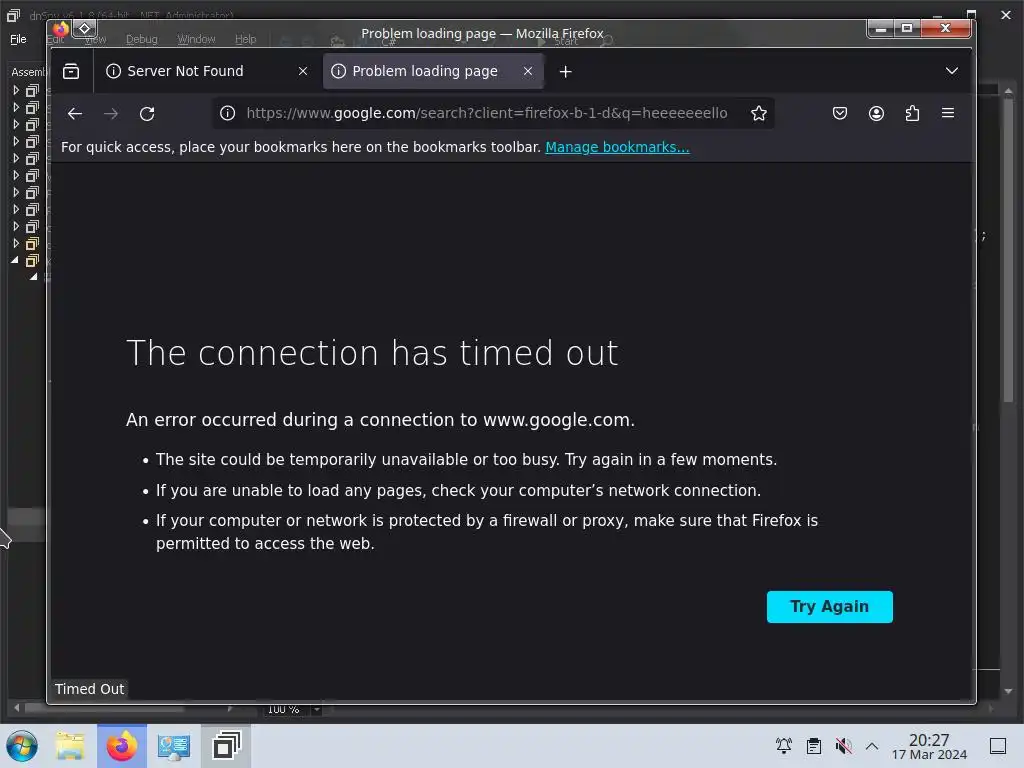The image size is (1024, 768).
Task: Select the highlighted yellow assembly icon above the expanded node
Action: pos(32,244)
